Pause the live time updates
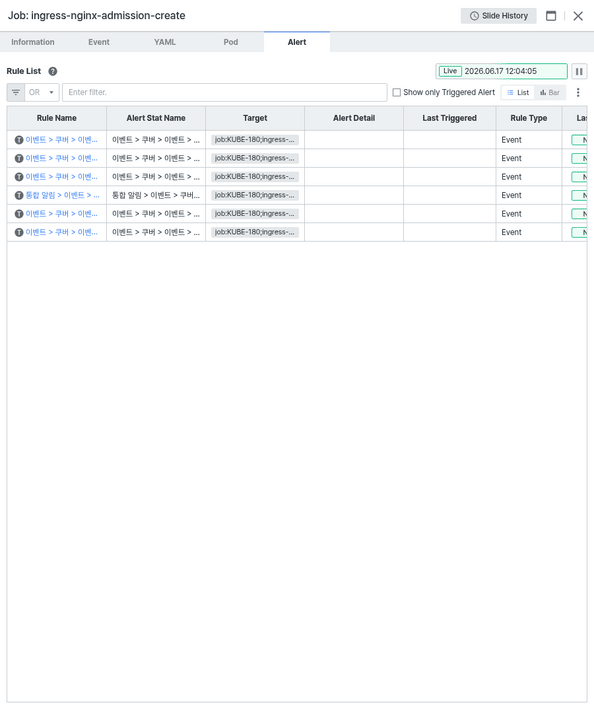This screenshot has width=594, height=713. click(579, 71)
